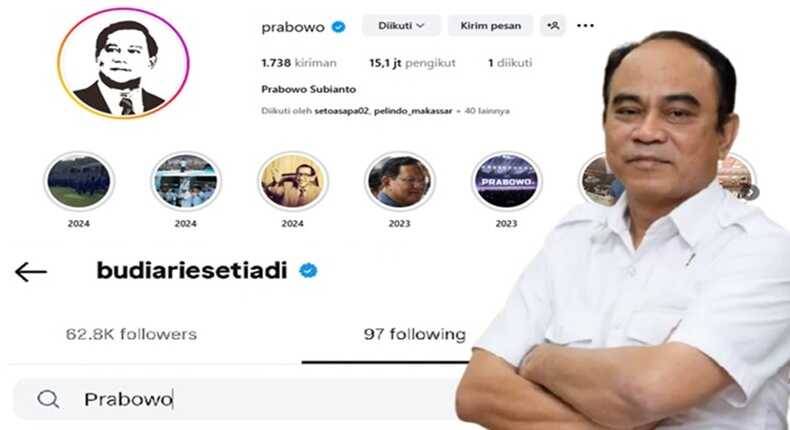Image resolution: width=790 pixels, height=430 pixels.
Task: Click Kirim pesan to send message
Action: pyautogui.click(x=490, y=26)
